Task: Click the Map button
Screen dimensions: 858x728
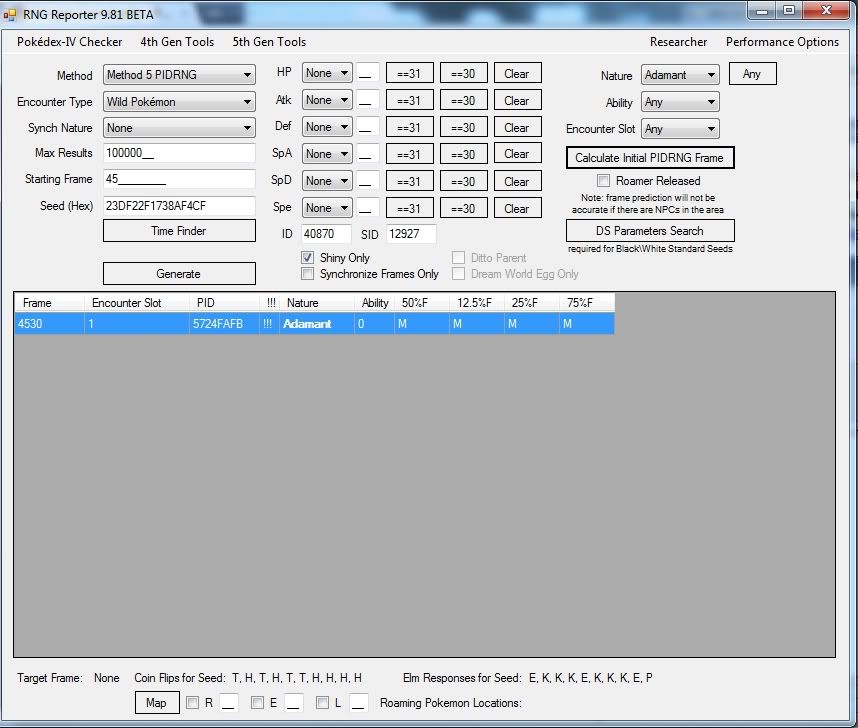Action: click(157, 703)
